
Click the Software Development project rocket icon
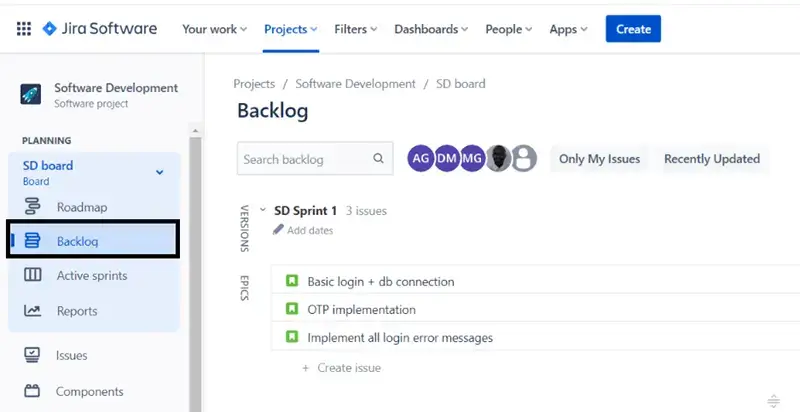click(x=31, y=95)
